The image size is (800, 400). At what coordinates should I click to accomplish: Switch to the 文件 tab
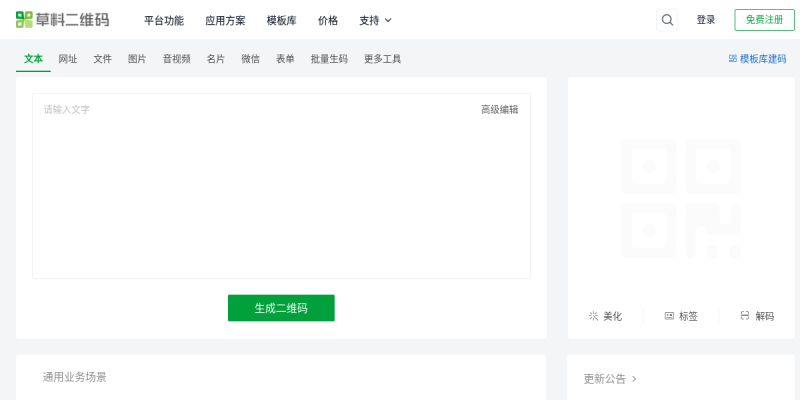(103, 59)
